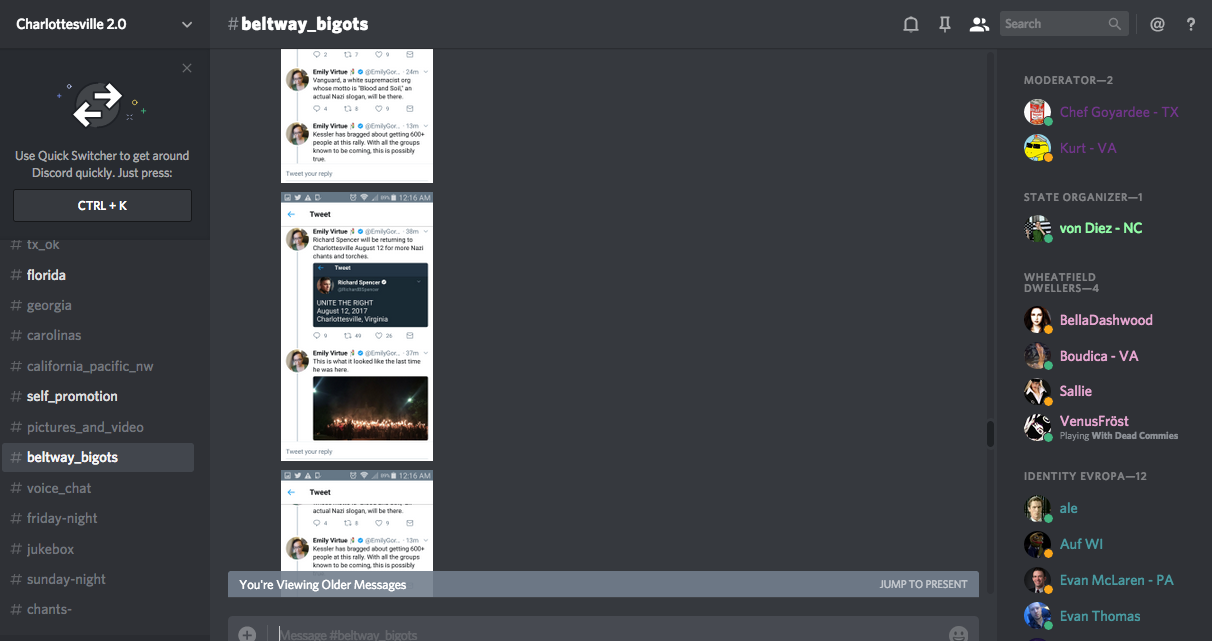The image size is (1212, 641).
Task: Jump to present messages
Action: [x=923, y=584]
